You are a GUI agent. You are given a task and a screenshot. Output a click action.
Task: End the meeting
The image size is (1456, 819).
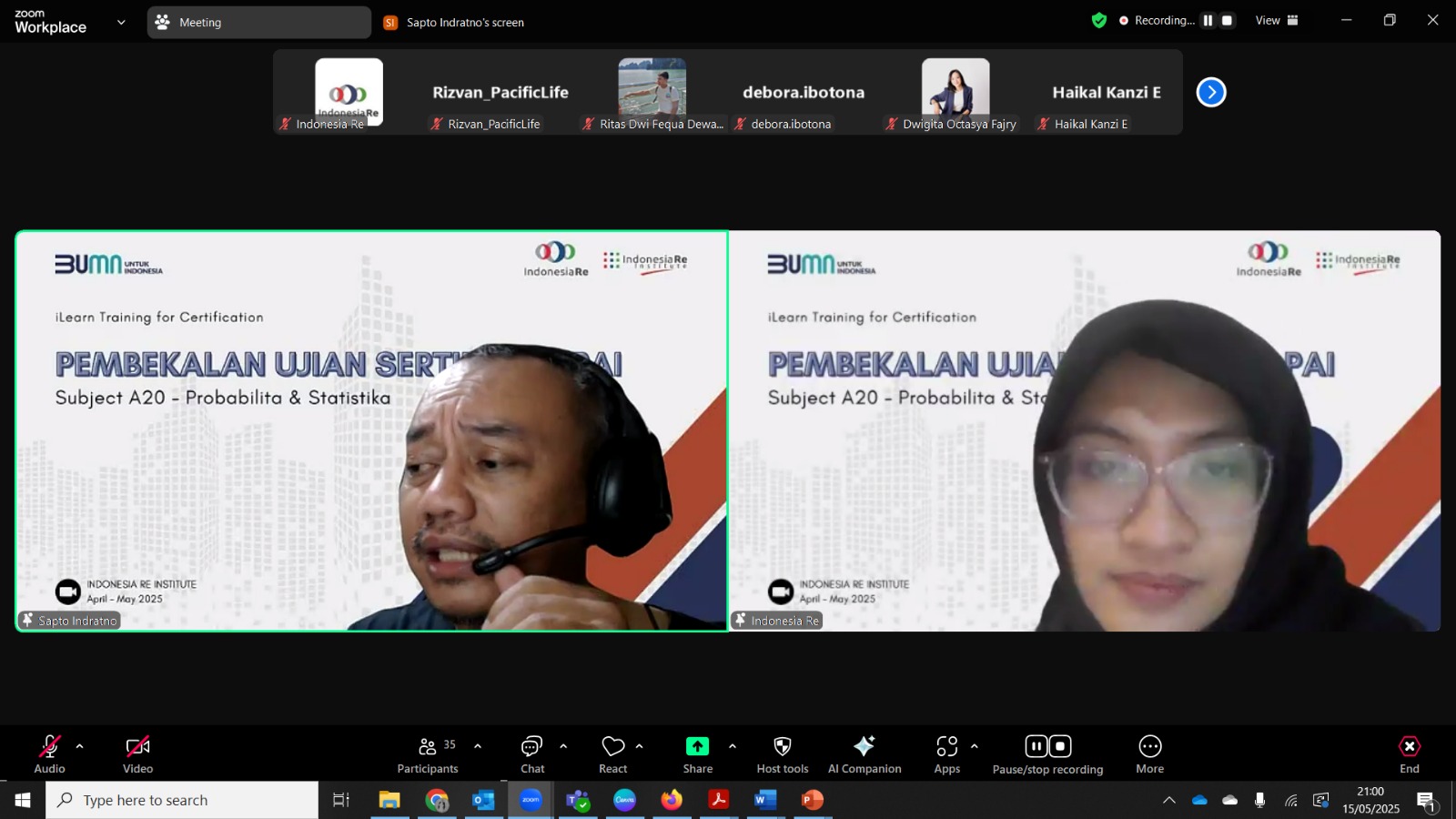tap(1409, 754)
